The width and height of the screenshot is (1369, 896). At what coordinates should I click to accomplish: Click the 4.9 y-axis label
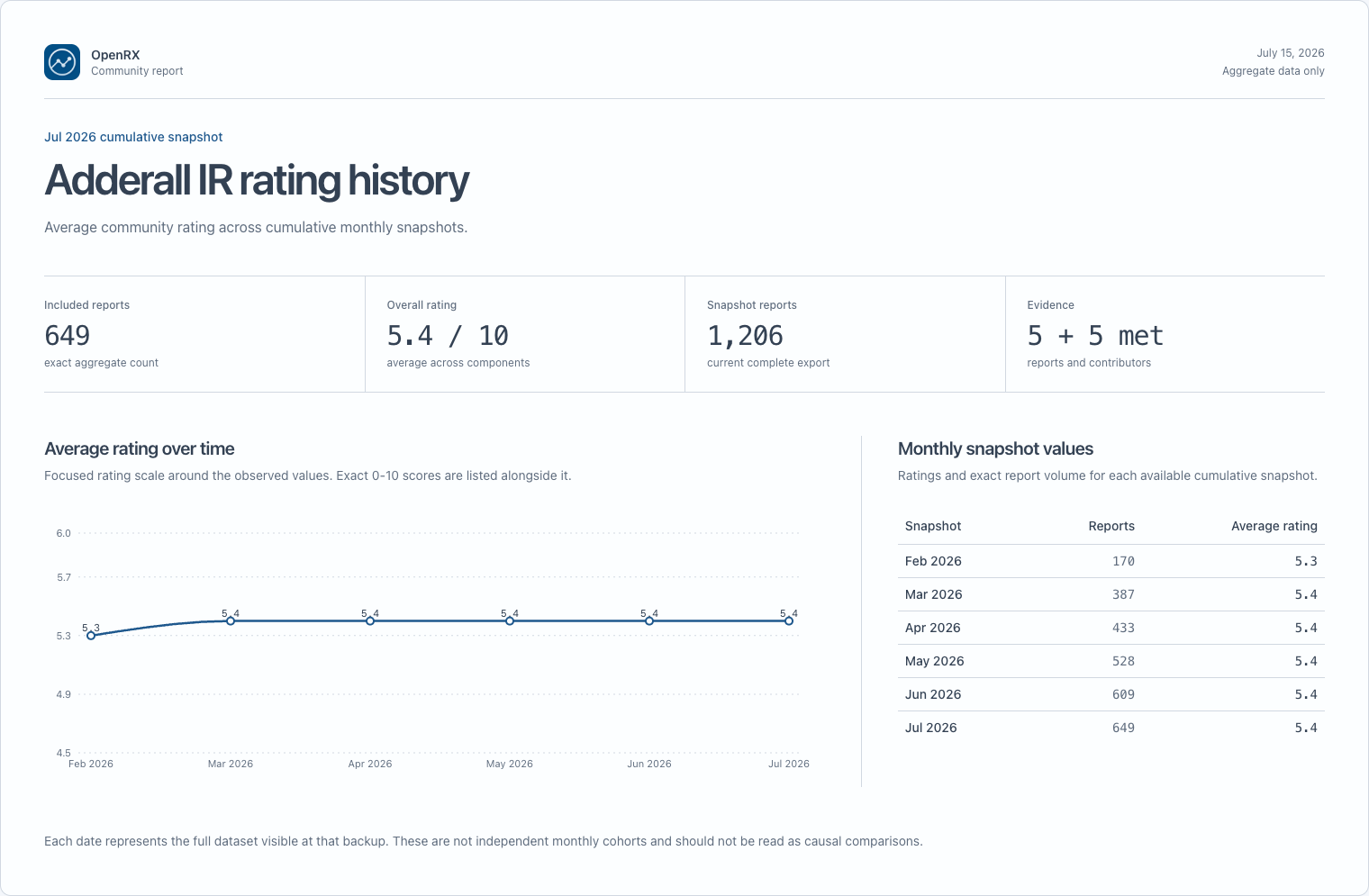click(63, 694)
